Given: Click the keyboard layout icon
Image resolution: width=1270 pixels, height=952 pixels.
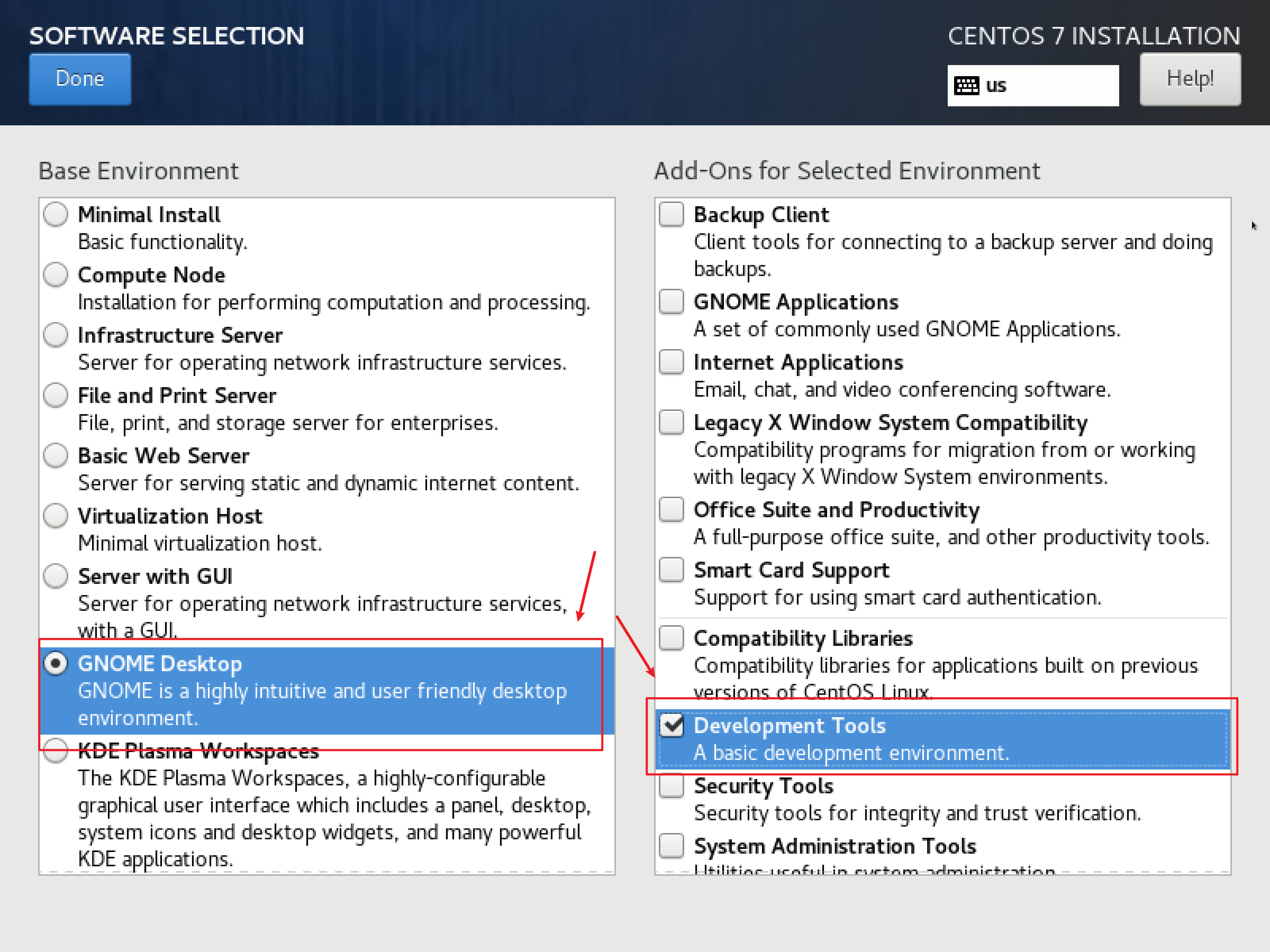Looking at the screenshot, I should tap(966, 86).
